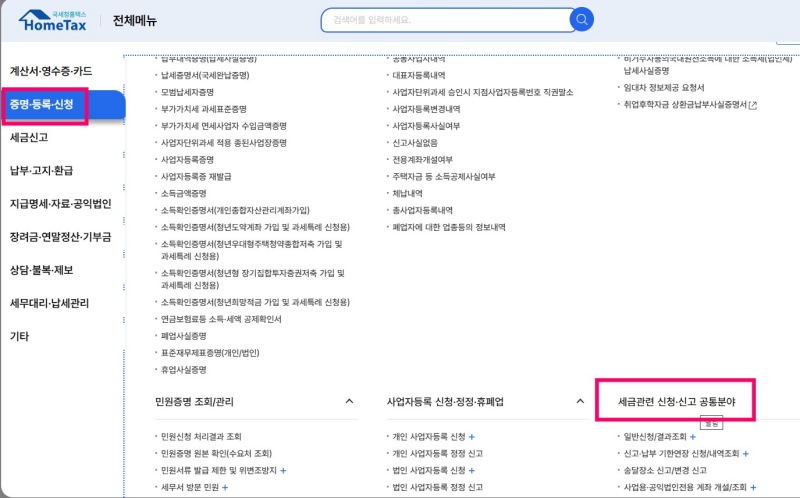
Task: Open the 계산서·영수증·카드 menu
Action: (x=51, y=71)
